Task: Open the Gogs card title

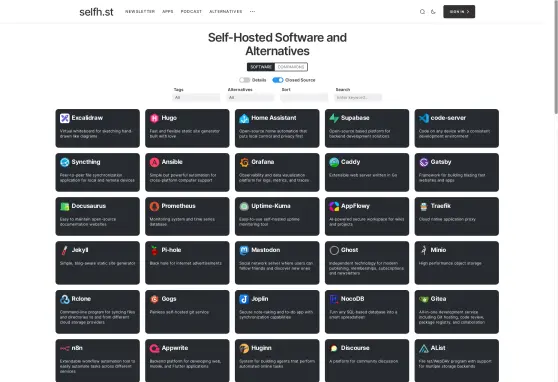Action: (169, 299)
